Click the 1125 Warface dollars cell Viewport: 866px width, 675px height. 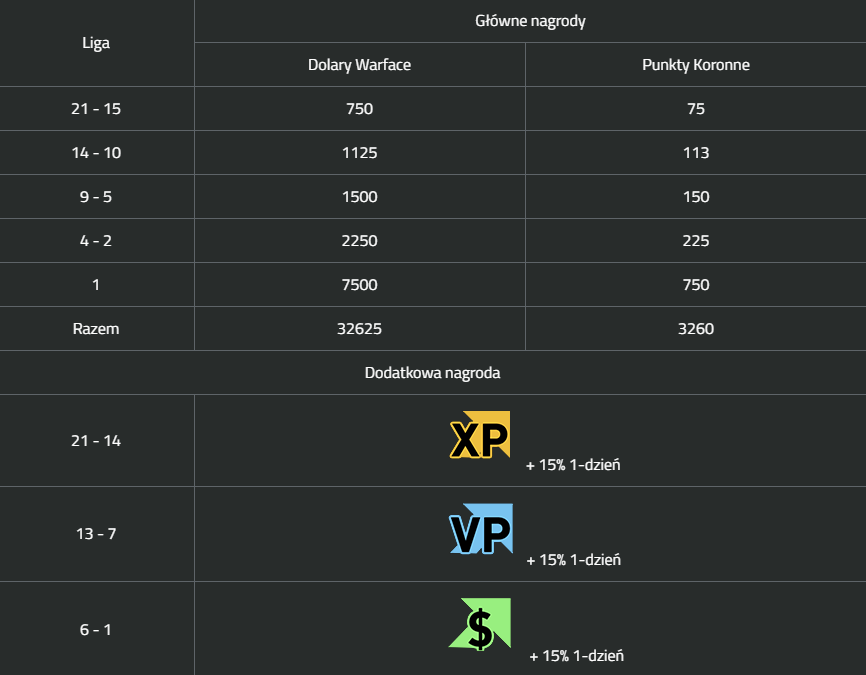[360, 153]
